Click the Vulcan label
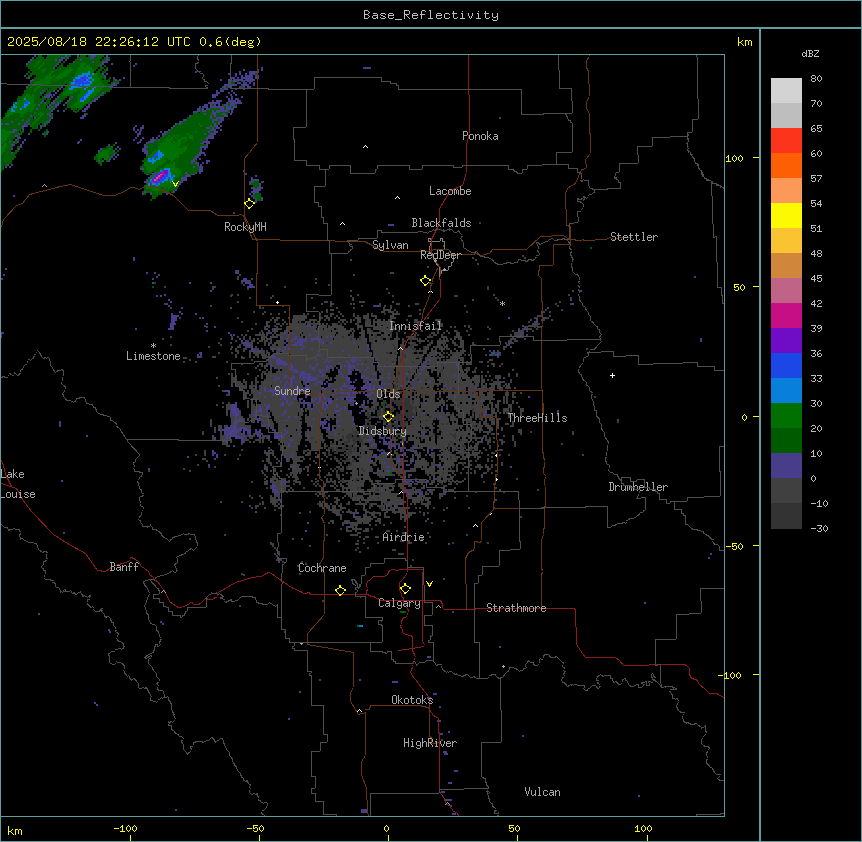 [542, 792]
